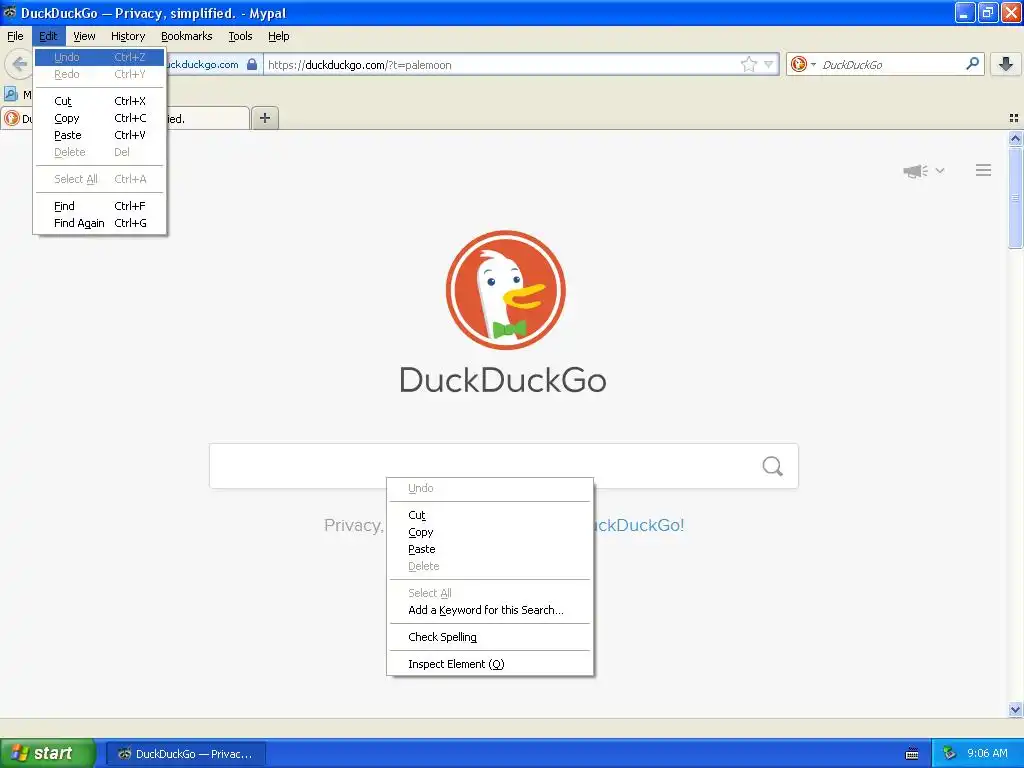The image size is (1024, 768).
Task: Toggle Check Spelling in the context menu
Action: pos(490,637)
